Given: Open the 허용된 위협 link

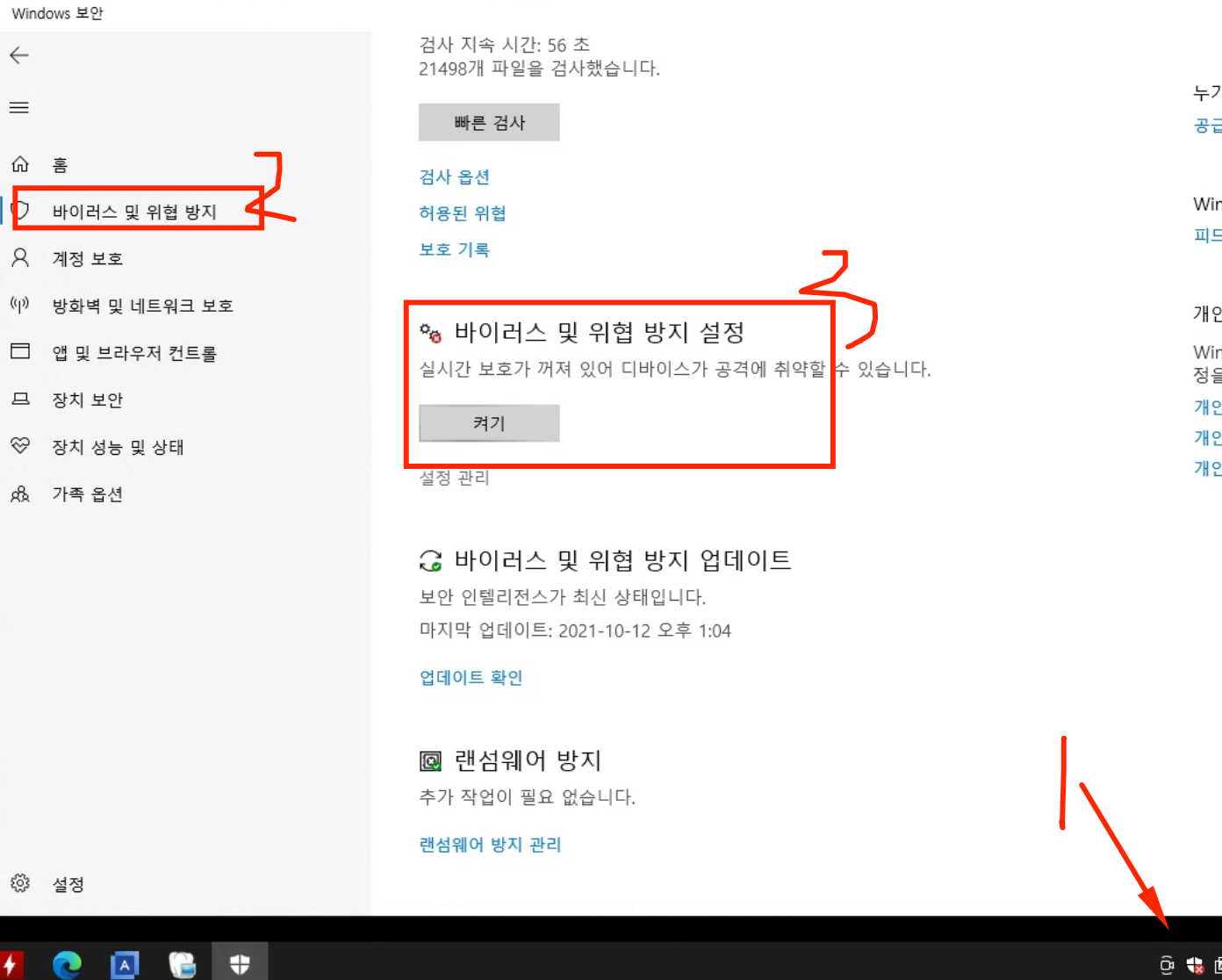Looking at the screenshot, I should 462,213.
